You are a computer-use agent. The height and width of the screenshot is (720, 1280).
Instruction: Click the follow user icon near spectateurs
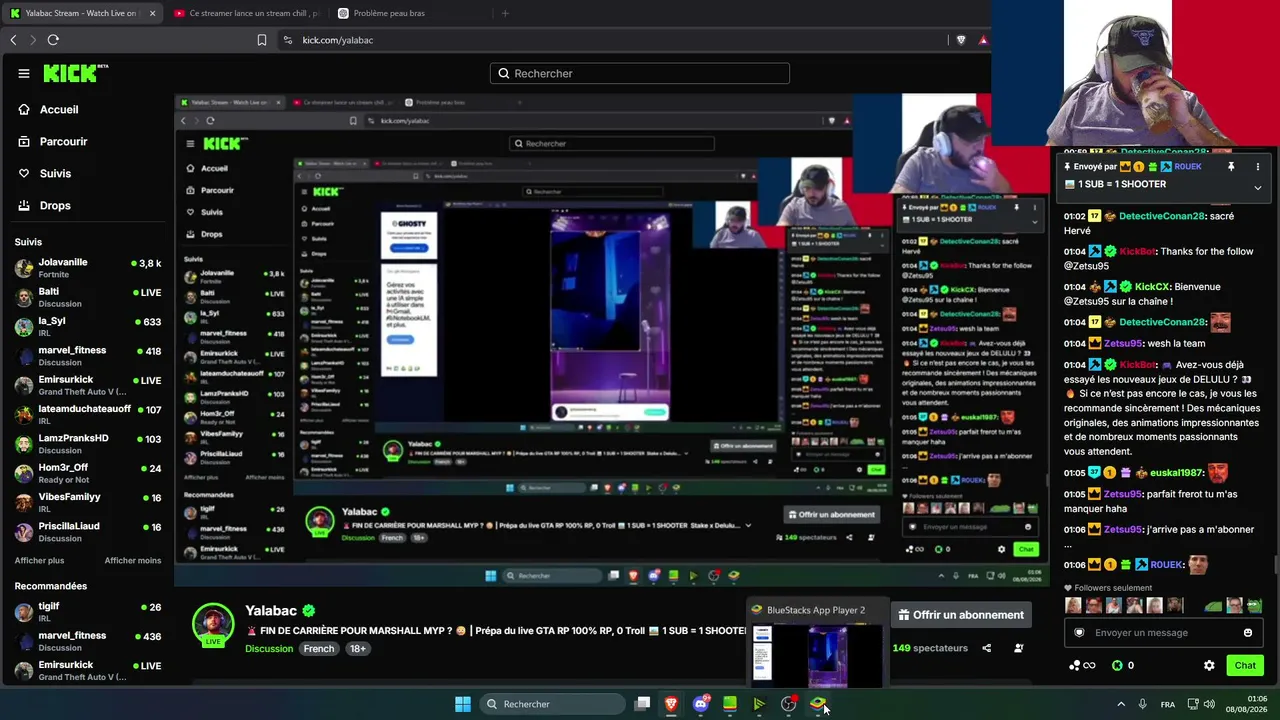click(x=1019, y=648)
